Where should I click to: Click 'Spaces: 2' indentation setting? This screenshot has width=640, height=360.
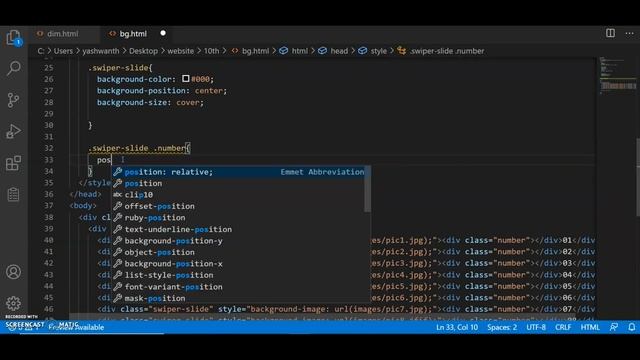(502, 327)
